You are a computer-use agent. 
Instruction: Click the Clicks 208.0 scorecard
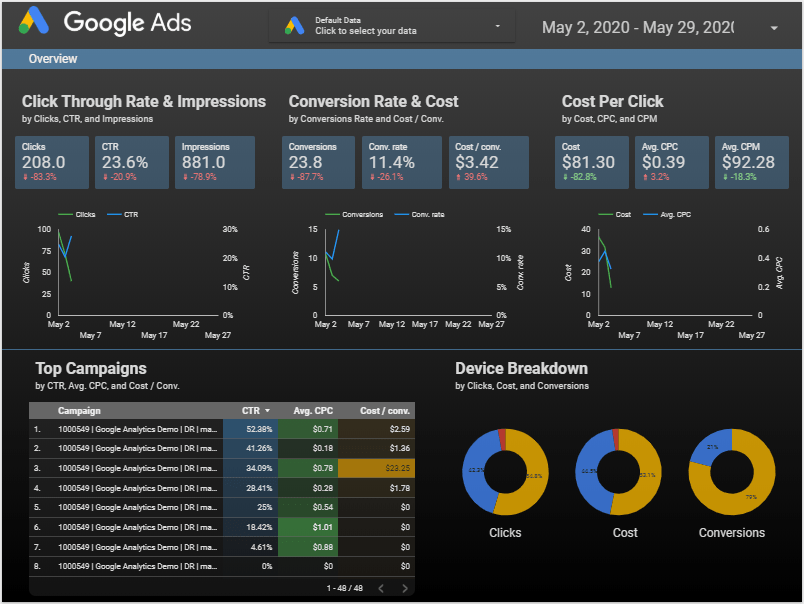coord(52,162)
